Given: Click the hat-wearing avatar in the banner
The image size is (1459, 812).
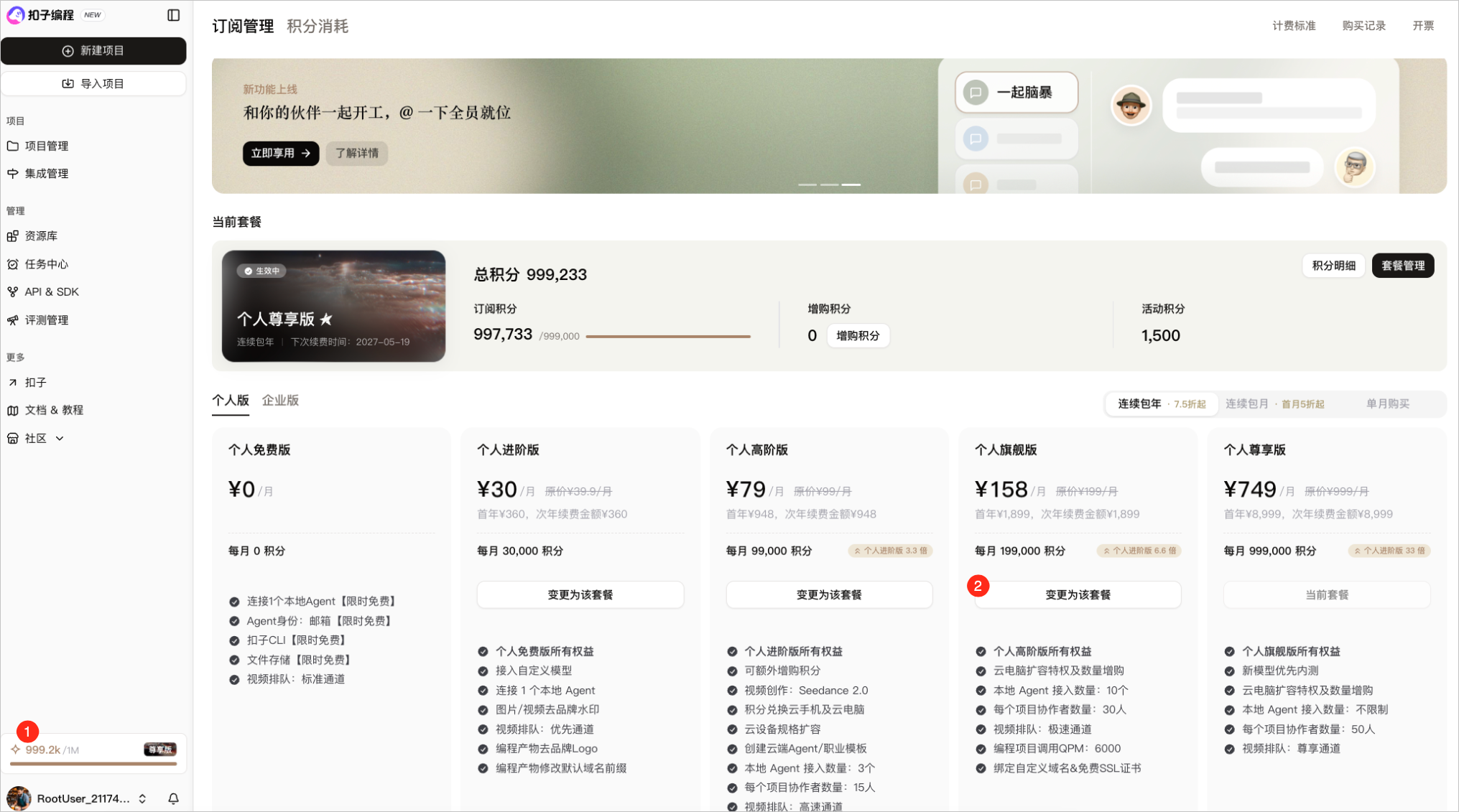Looking at the screenshot, I should coord(1131,106).
